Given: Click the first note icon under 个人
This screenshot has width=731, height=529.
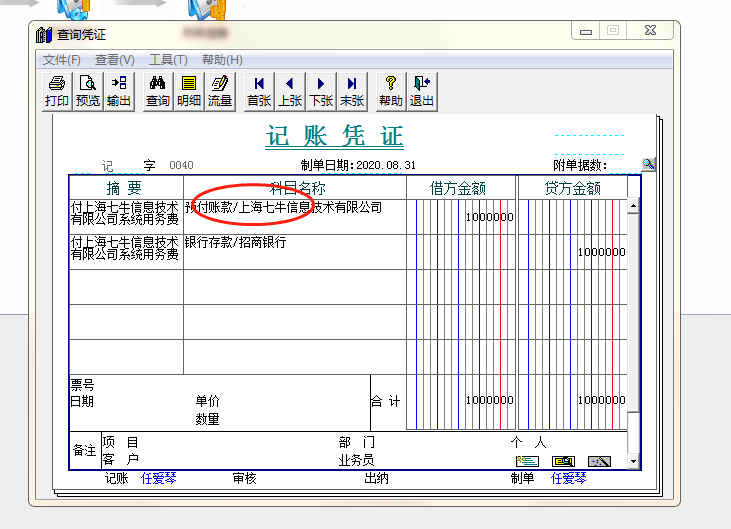Looking at the screenshot, I should [x=527, y=461].
